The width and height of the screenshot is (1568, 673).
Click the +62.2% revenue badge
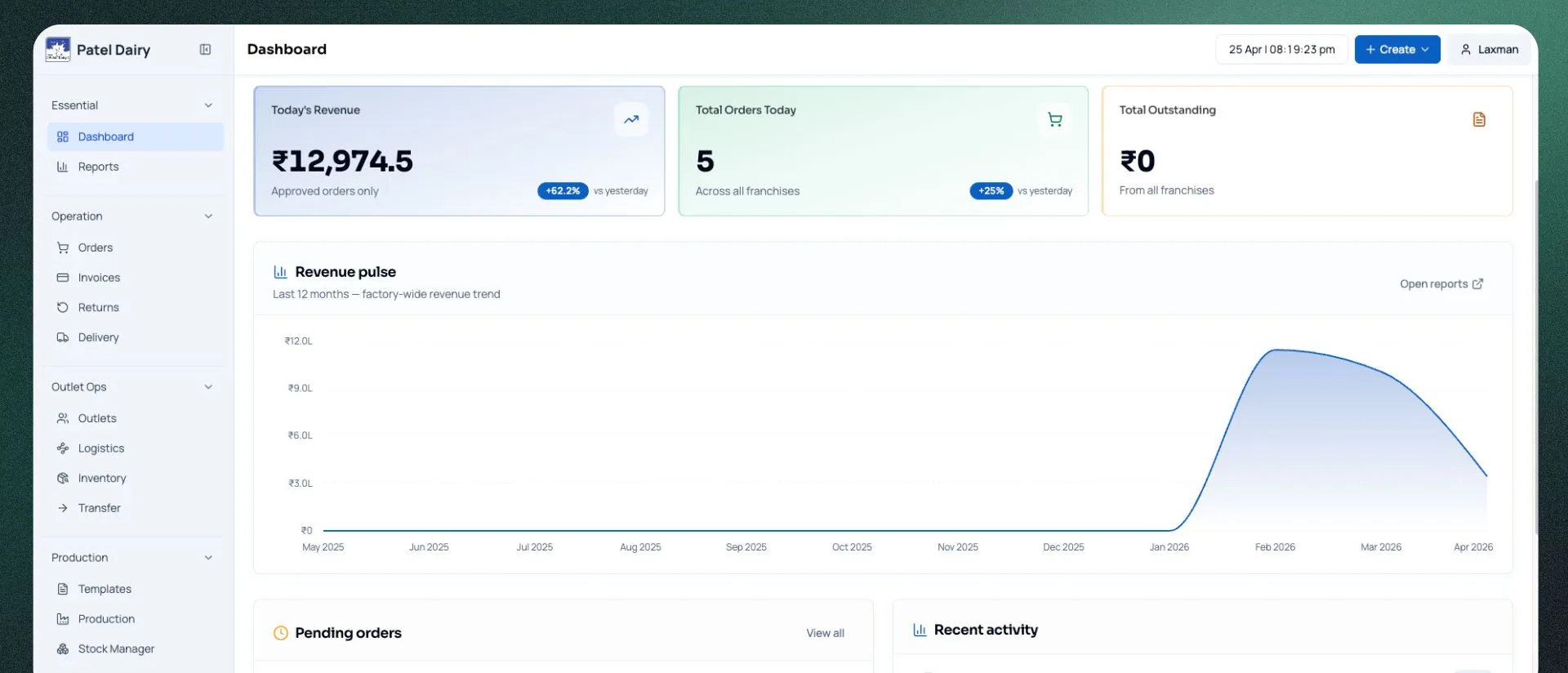point(563,190)
